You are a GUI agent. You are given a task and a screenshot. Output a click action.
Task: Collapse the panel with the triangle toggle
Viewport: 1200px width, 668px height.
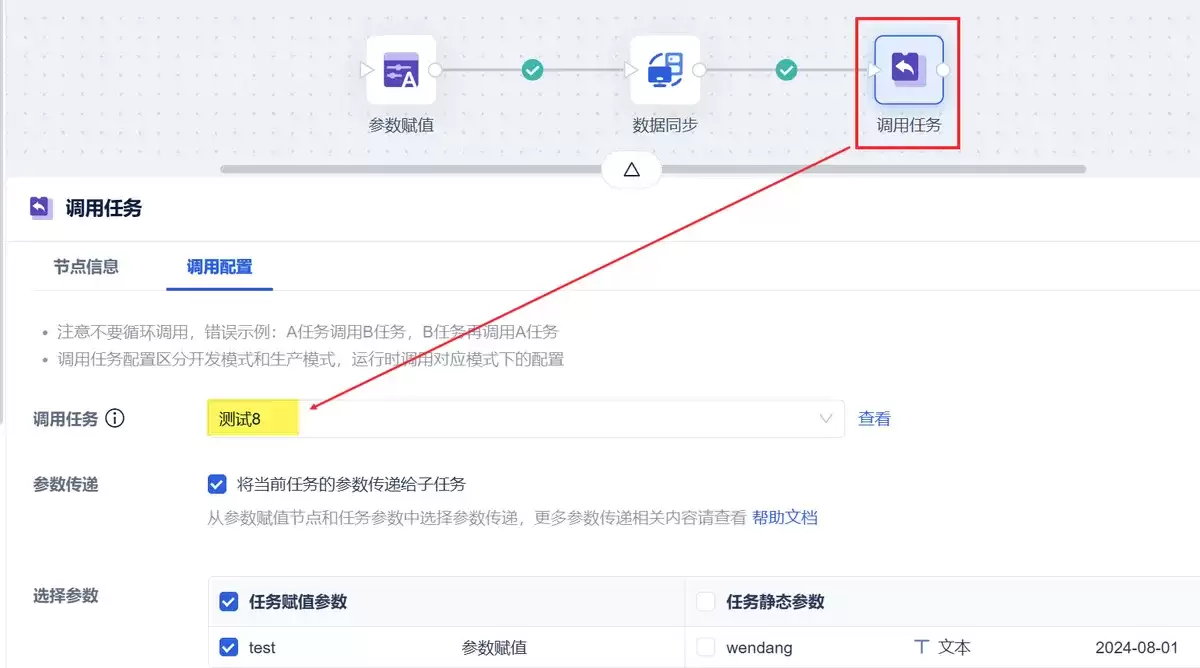pos(631,170)
